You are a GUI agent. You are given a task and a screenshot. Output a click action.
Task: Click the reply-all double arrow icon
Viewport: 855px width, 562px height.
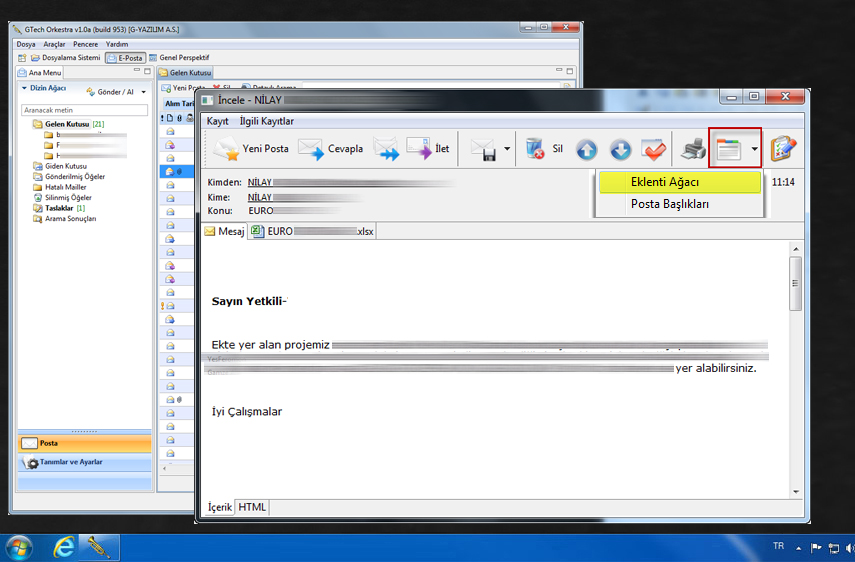coord(386,149)
